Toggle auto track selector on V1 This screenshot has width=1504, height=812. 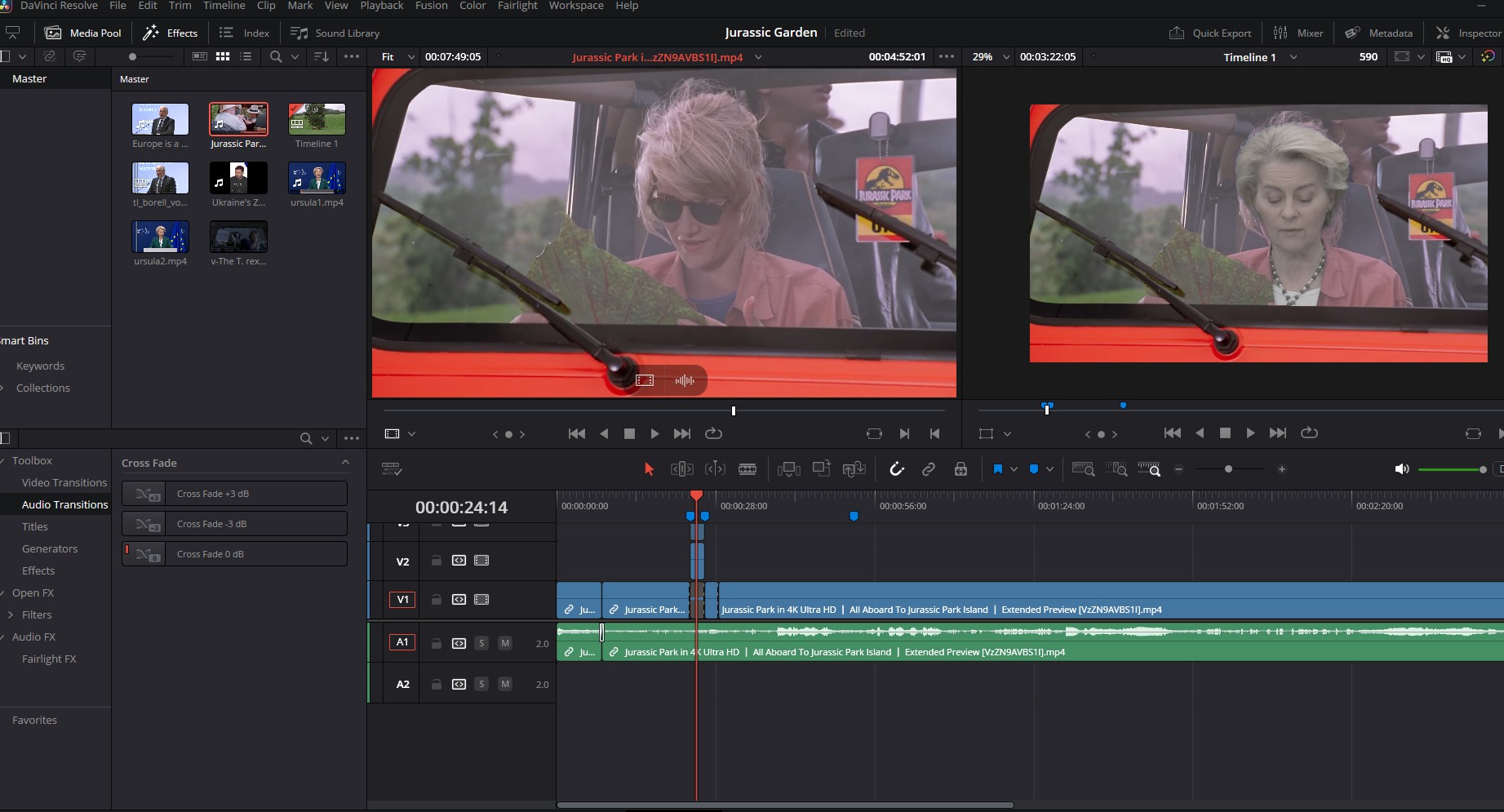(x=459, y=600)
